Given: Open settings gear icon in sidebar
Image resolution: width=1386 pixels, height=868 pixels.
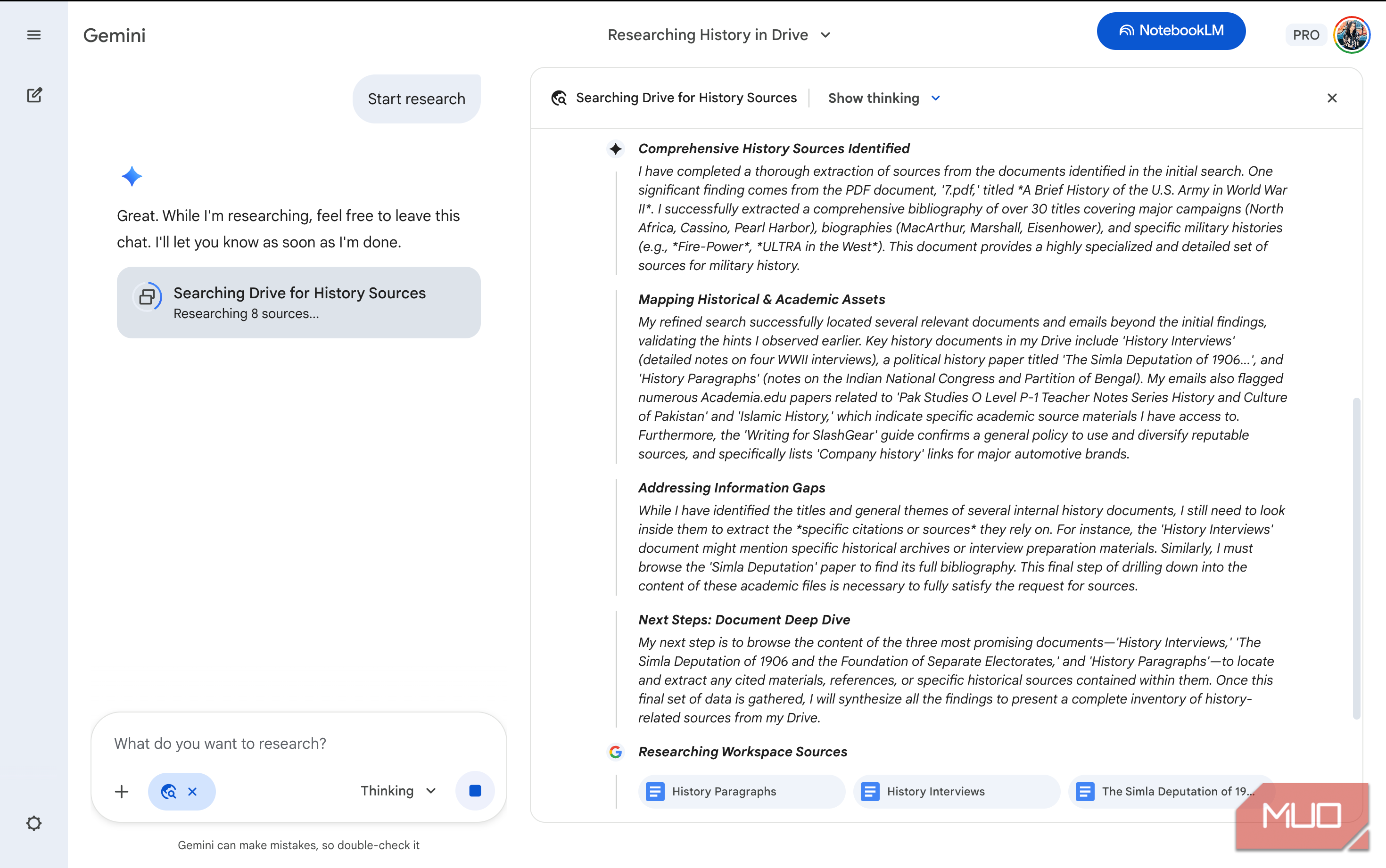Looking at the screenshot, I should click(x=34, y=823).
